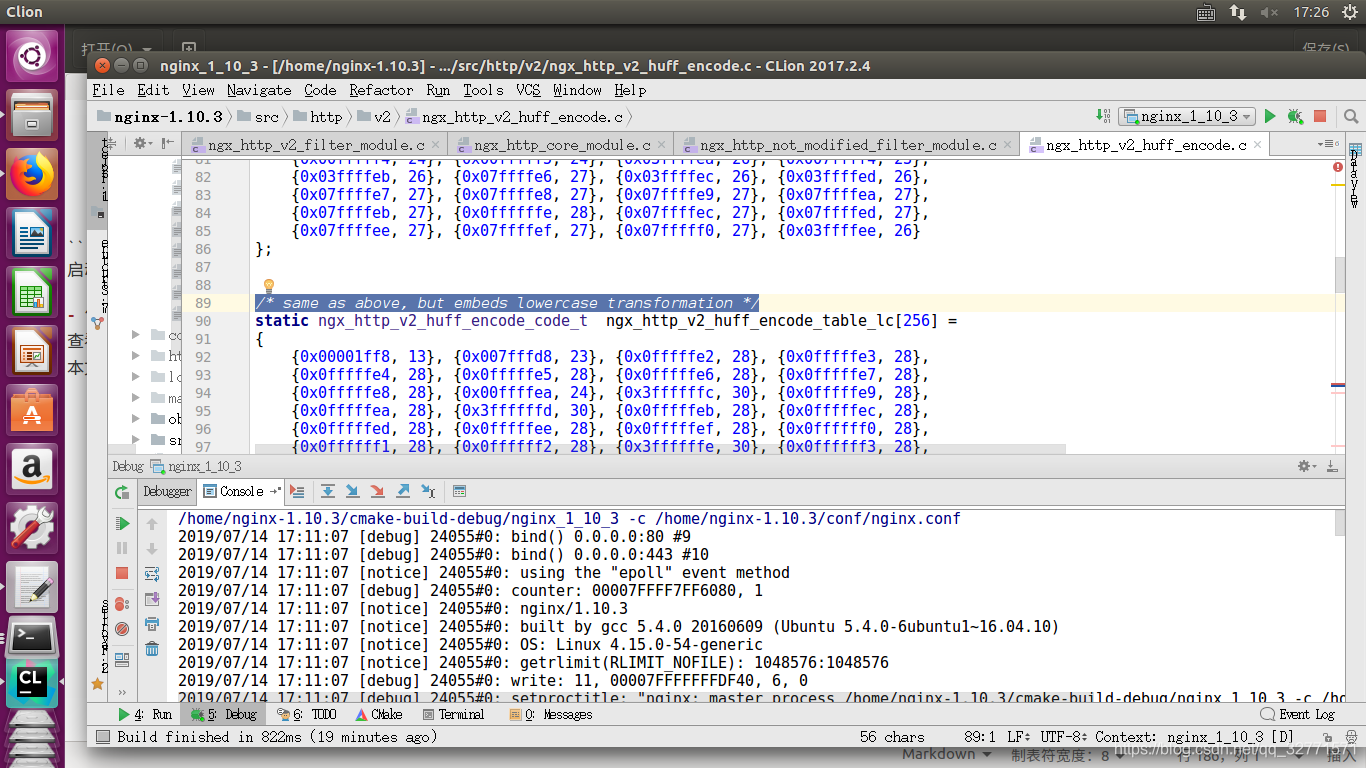1366x768 pixels.
Task: Restore layout icon in Debug panel
Action: (x=122, y=660)
